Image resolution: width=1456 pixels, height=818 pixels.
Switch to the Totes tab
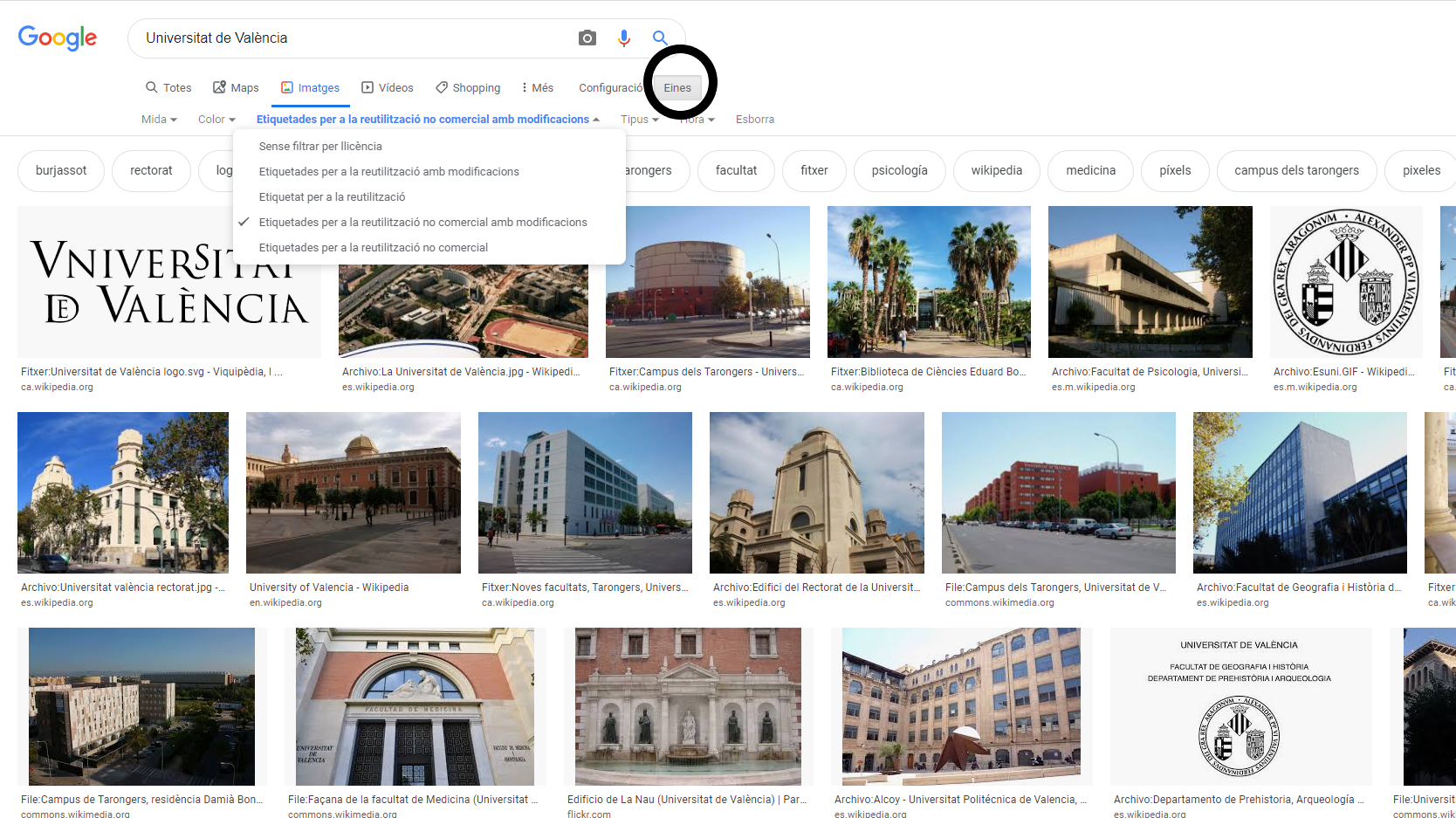click(x=168, y=87)
